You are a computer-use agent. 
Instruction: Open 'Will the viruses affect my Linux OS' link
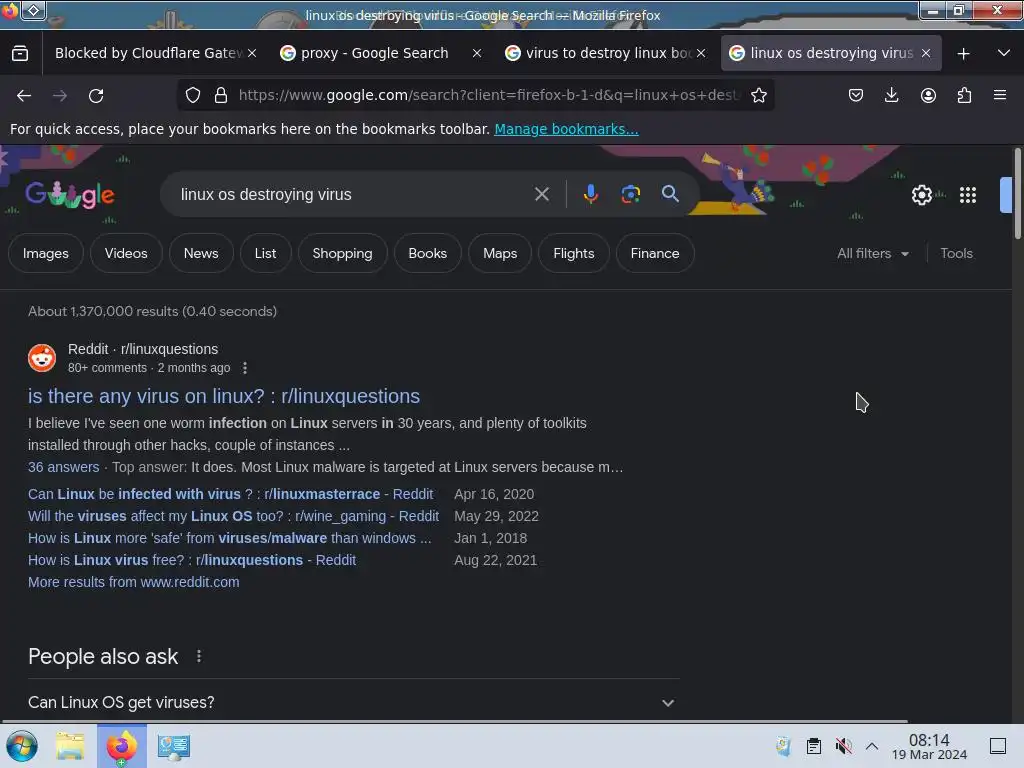[233, 517]
